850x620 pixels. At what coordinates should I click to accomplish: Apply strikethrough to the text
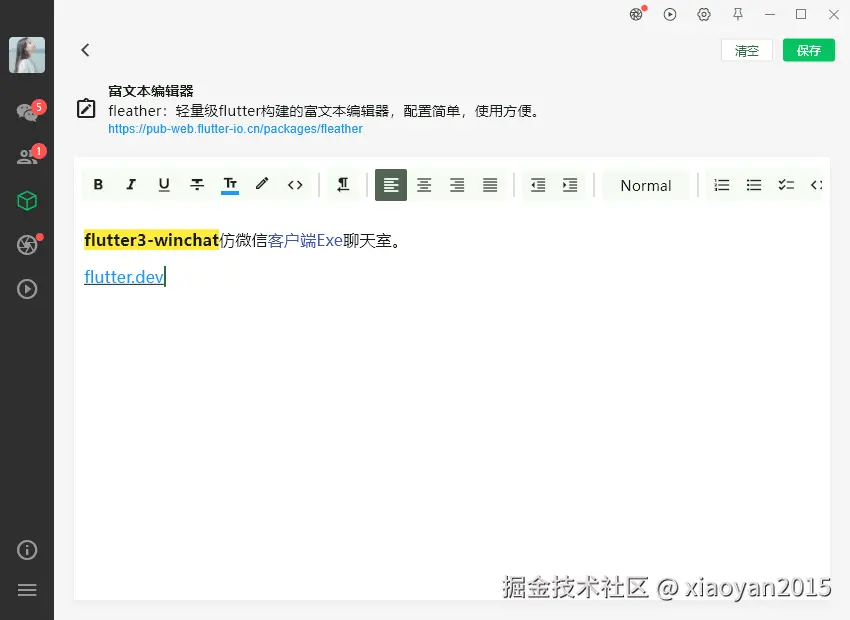[x=197, y=184]
